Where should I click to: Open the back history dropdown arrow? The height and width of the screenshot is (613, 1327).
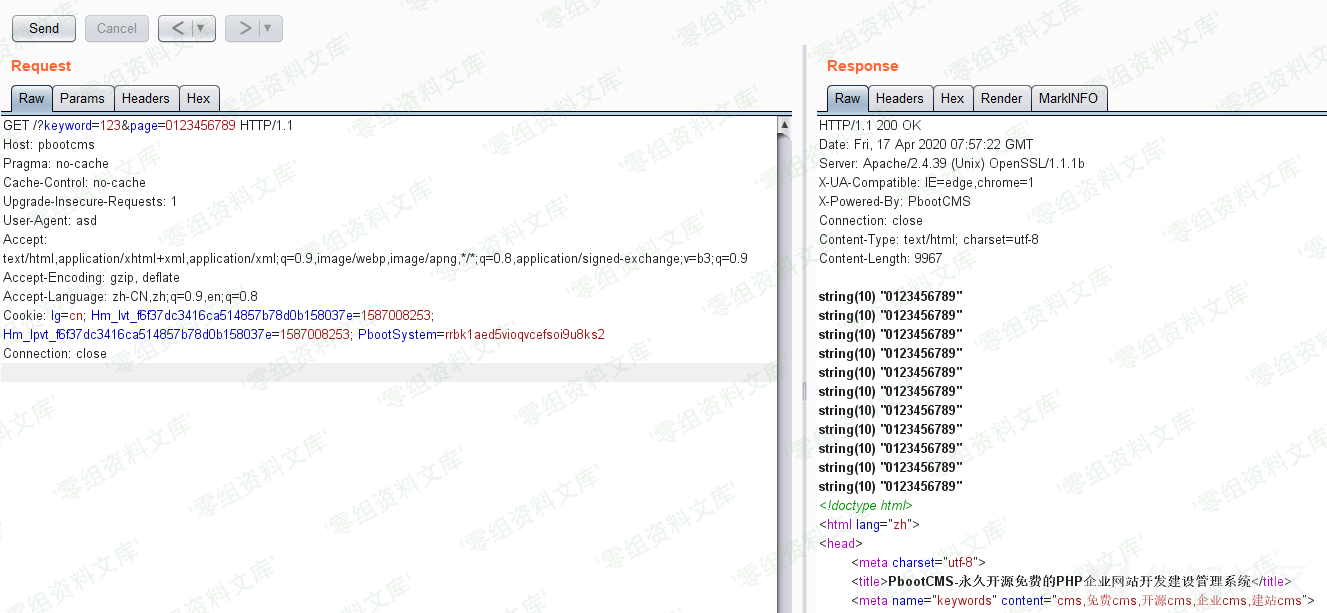point(201,28)
